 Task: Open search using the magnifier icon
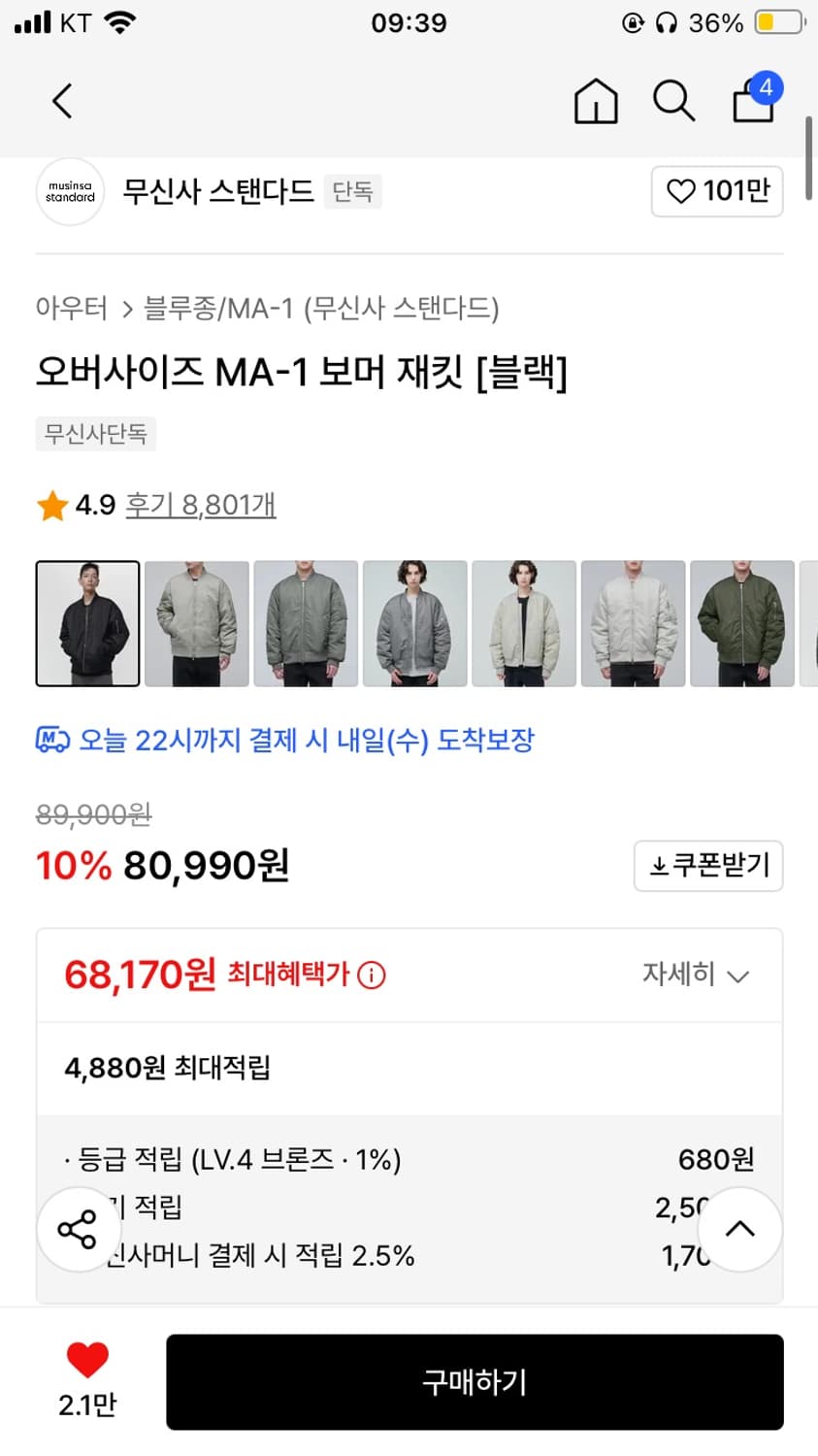[673, 101]
